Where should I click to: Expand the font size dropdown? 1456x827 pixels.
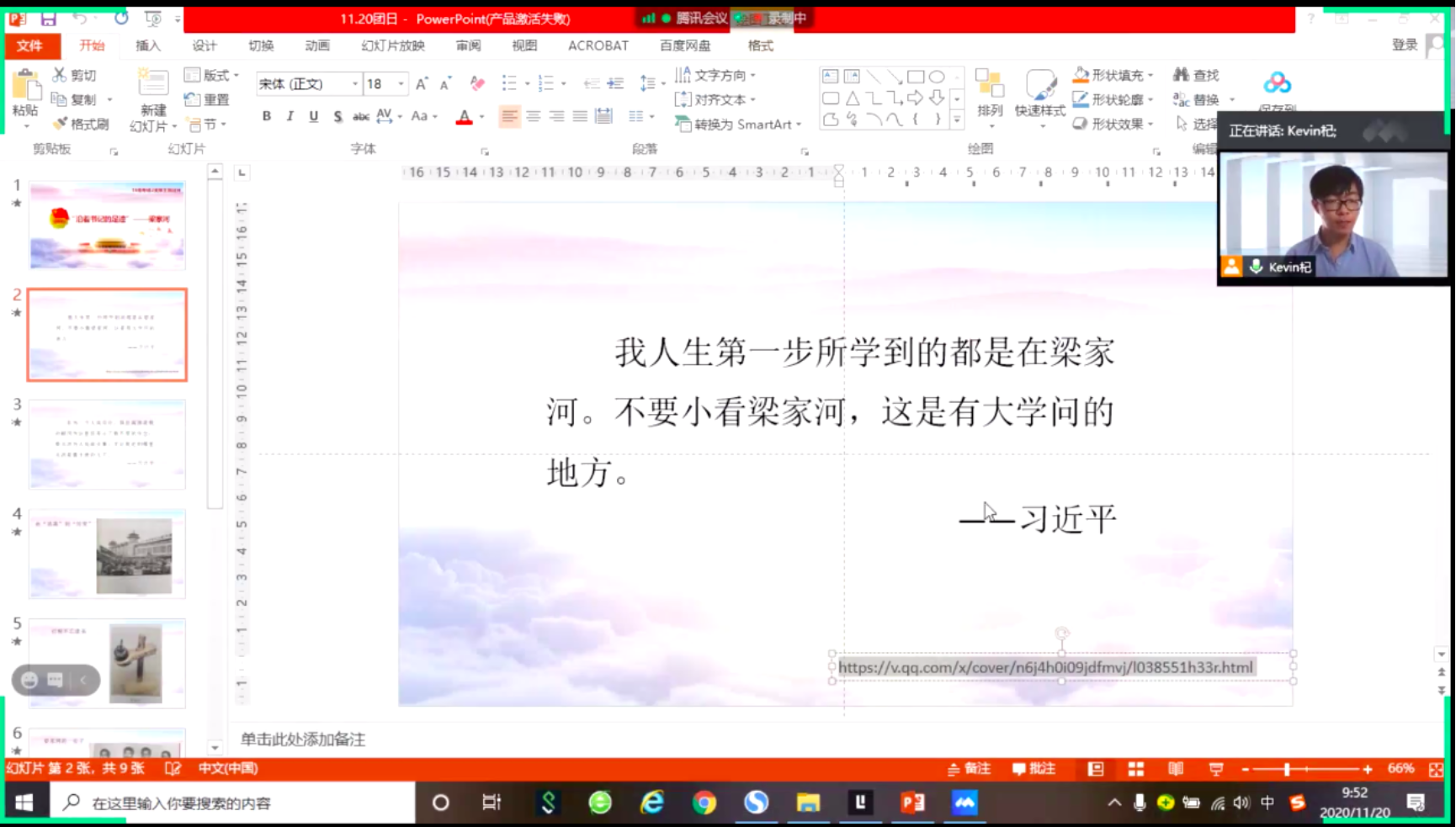pos(400,83)
